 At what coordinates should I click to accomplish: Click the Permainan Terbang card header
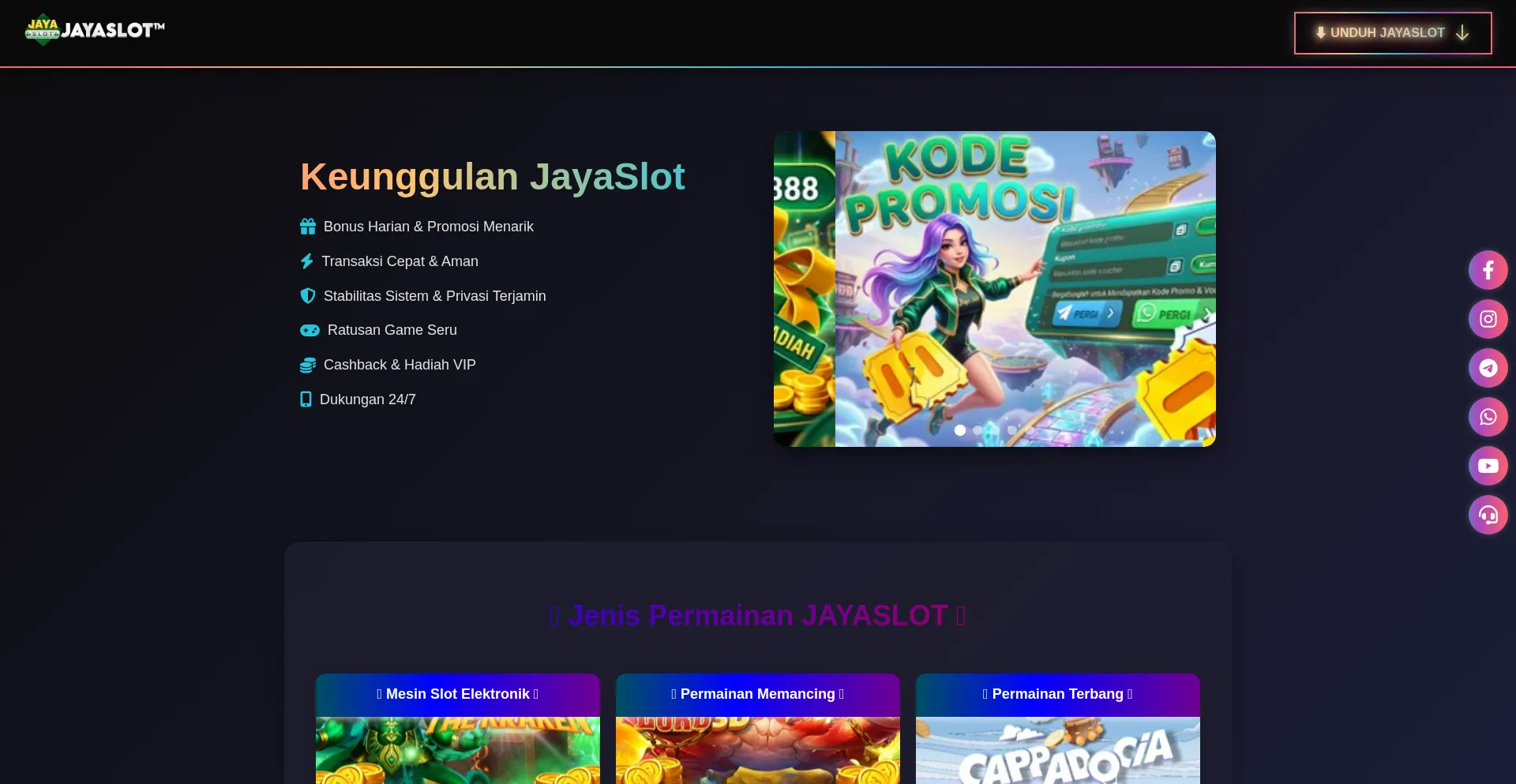click(x=1058, y=695)
